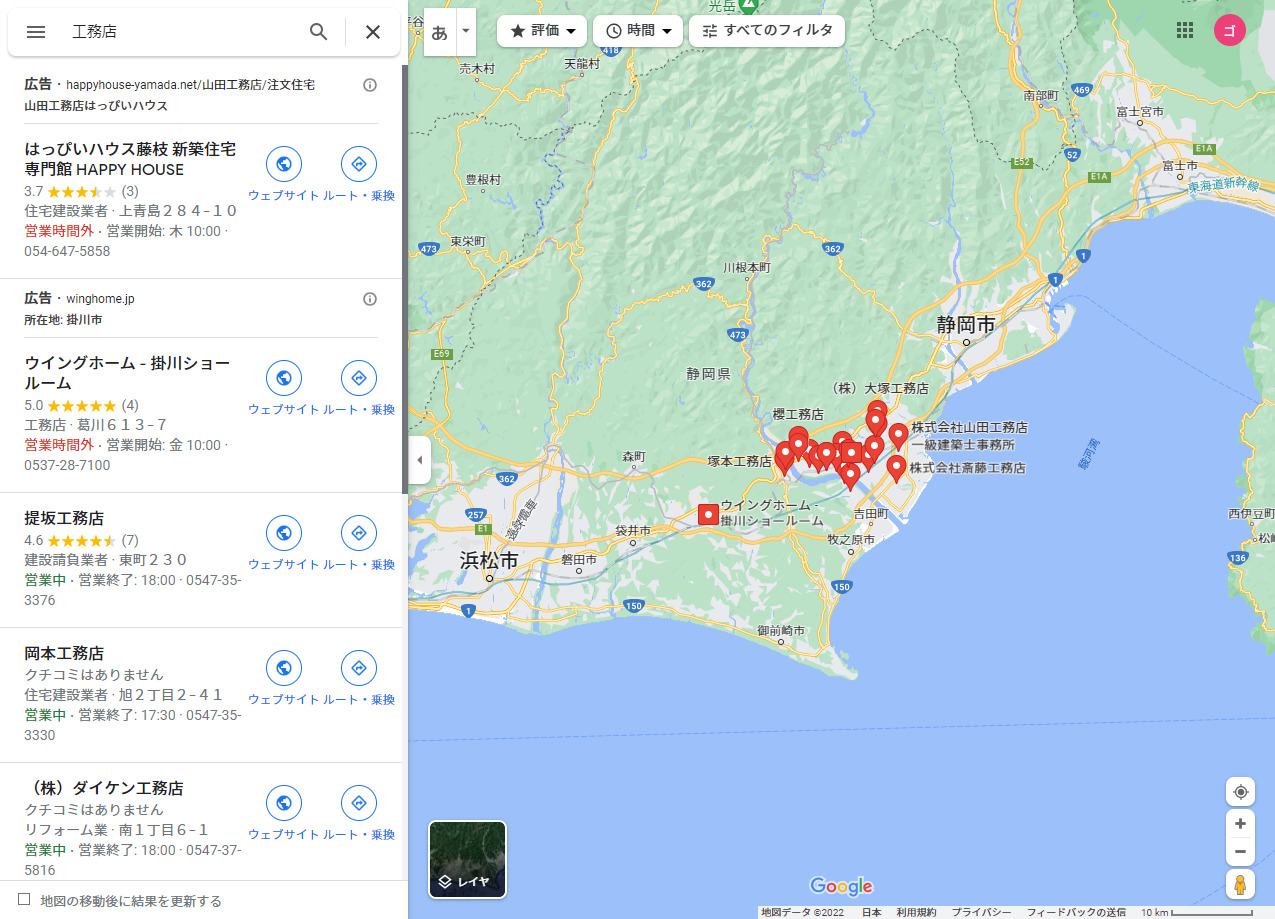Open website for はっぴいハウス藤枝
The image size is (1275, 919).
284,164
